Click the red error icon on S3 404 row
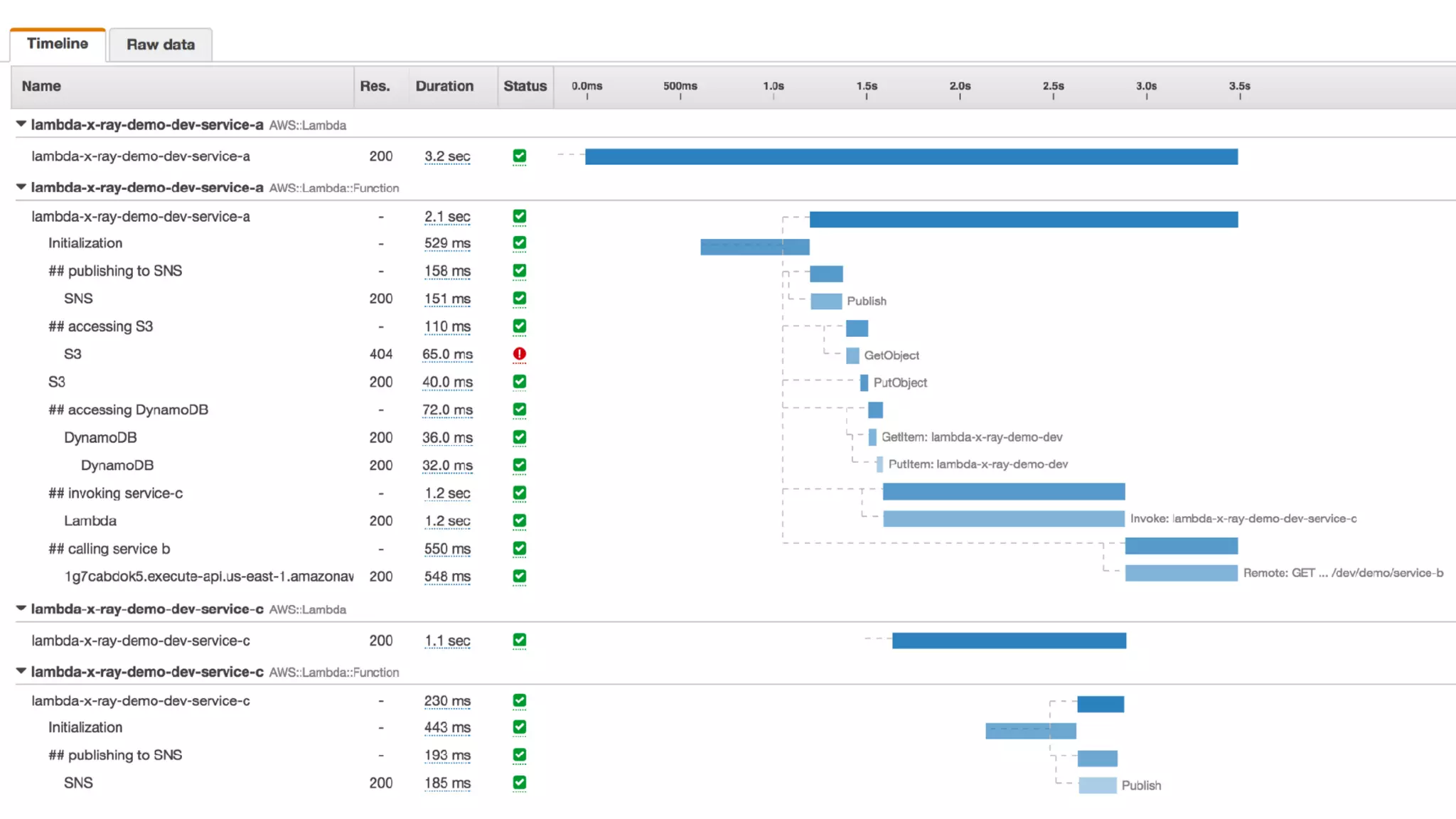The image size is (1456, 819). [x=520, y=354]
